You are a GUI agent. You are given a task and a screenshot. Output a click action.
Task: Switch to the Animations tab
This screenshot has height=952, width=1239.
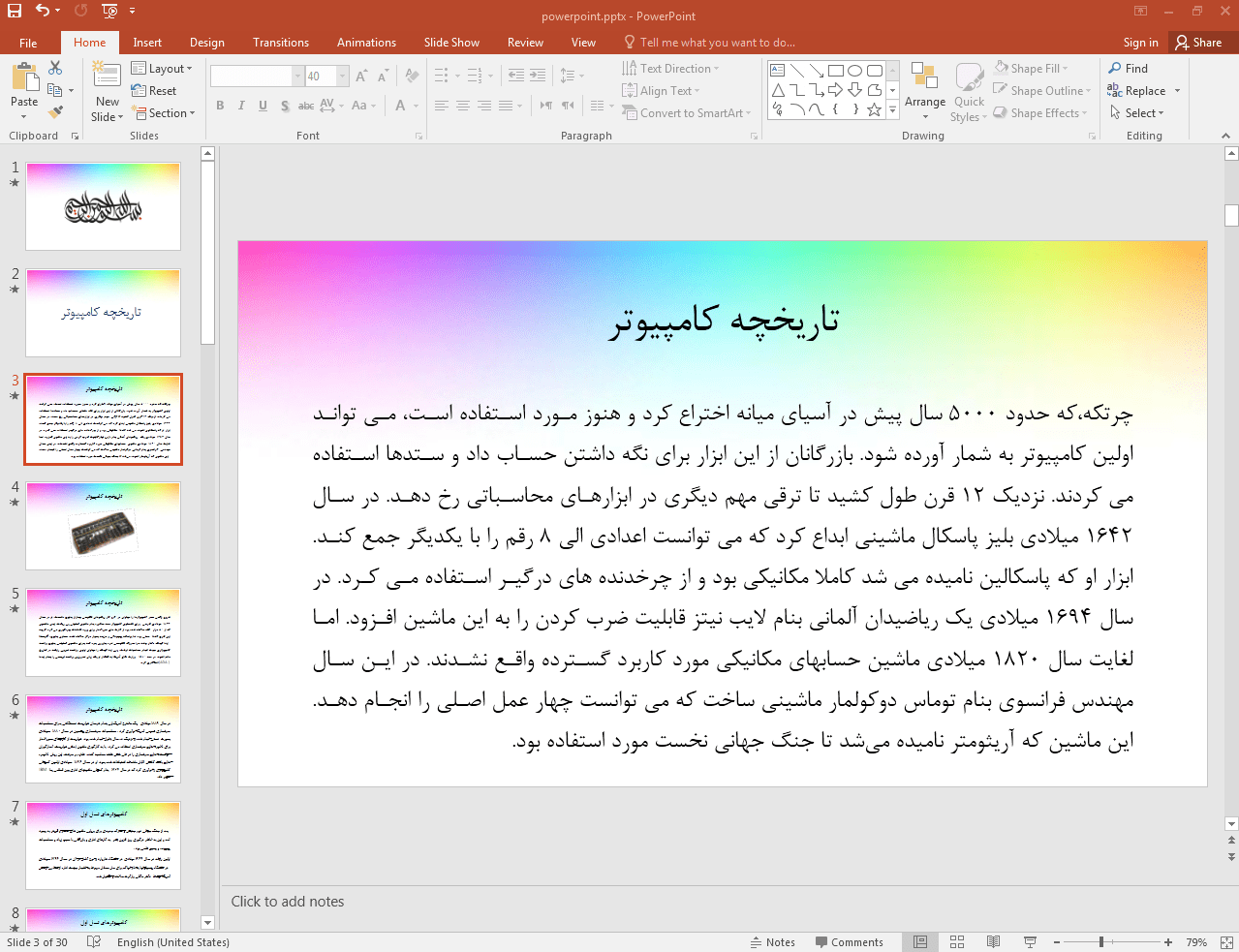pos(366,43)
